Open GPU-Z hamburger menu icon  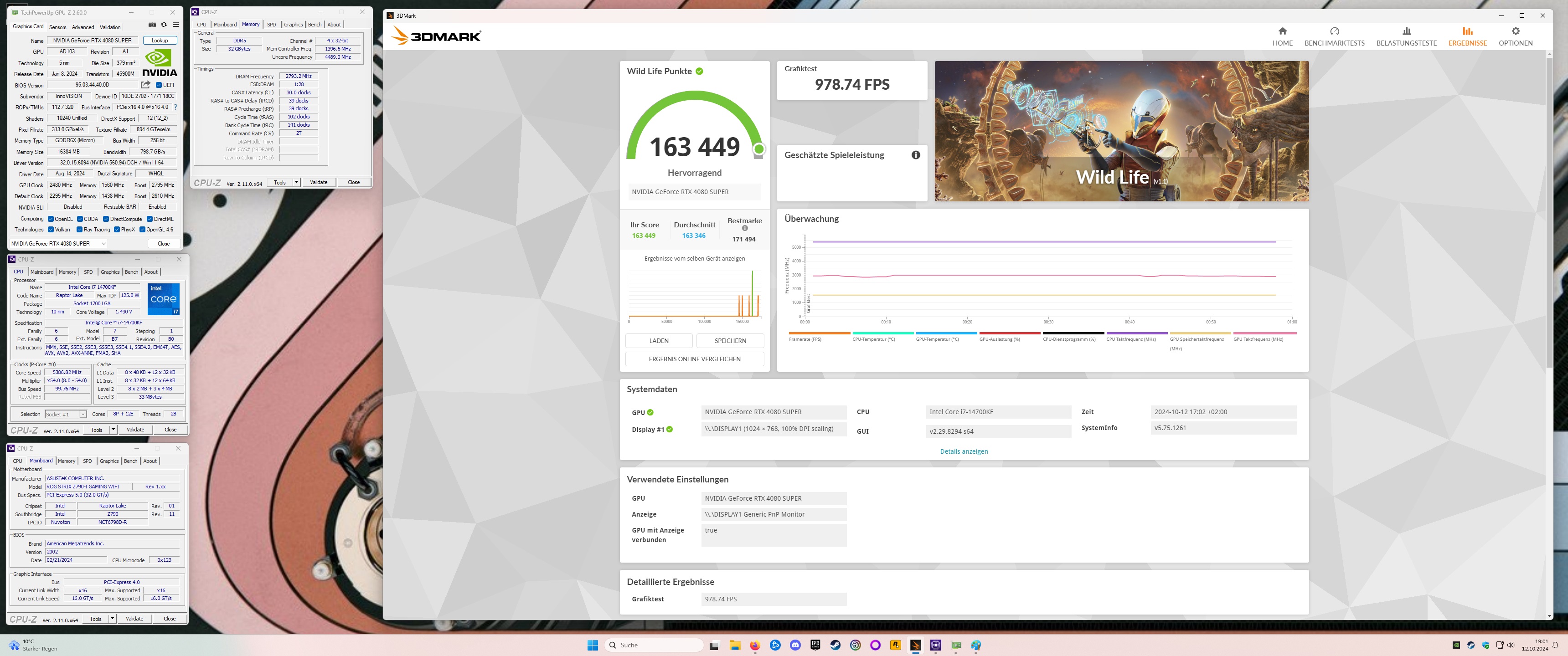tap(175, 25)
